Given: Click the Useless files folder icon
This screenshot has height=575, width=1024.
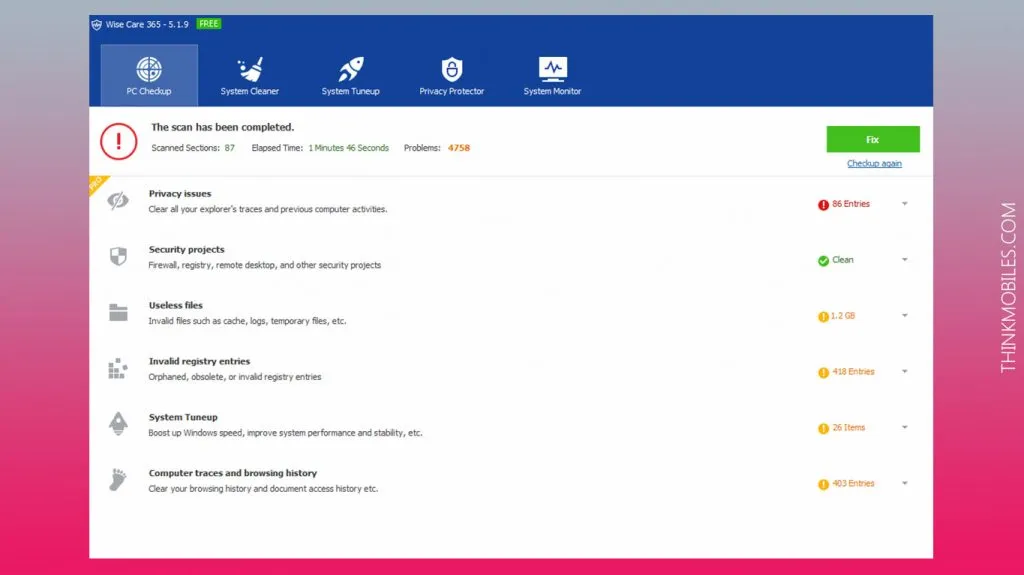Looking at the screenshot, I should point(118,312).
